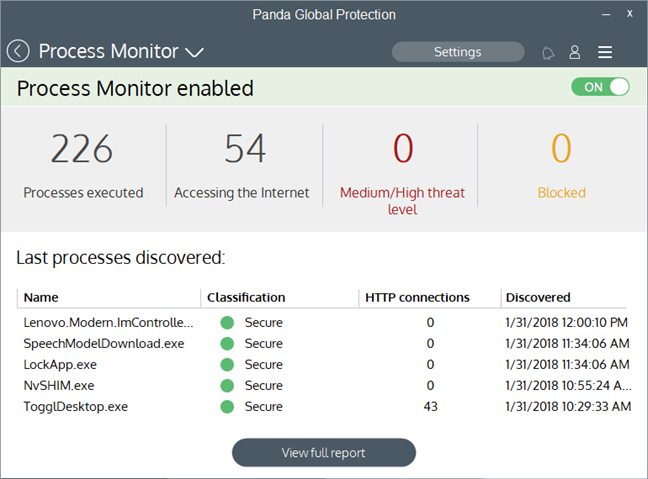
Task: Click green status dot for TogglDesktop.exe
Action: pos(227,407)
